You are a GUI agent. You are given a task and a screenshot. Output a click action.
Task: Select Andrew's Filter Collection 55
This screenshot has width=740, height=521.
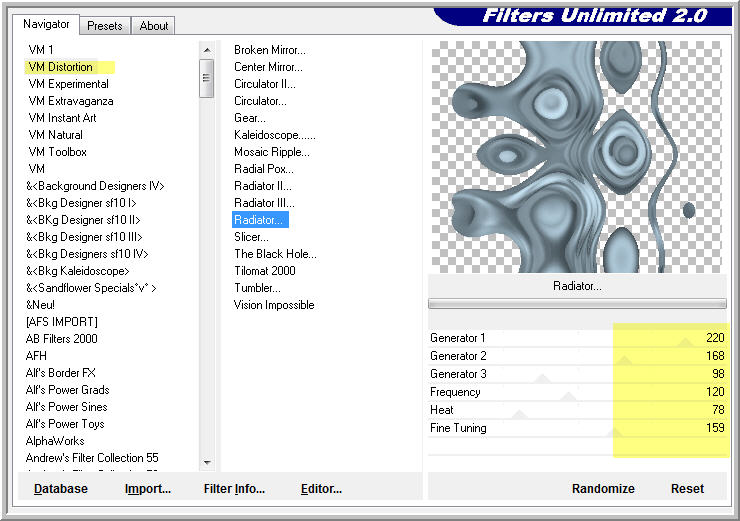pos(92,457)
